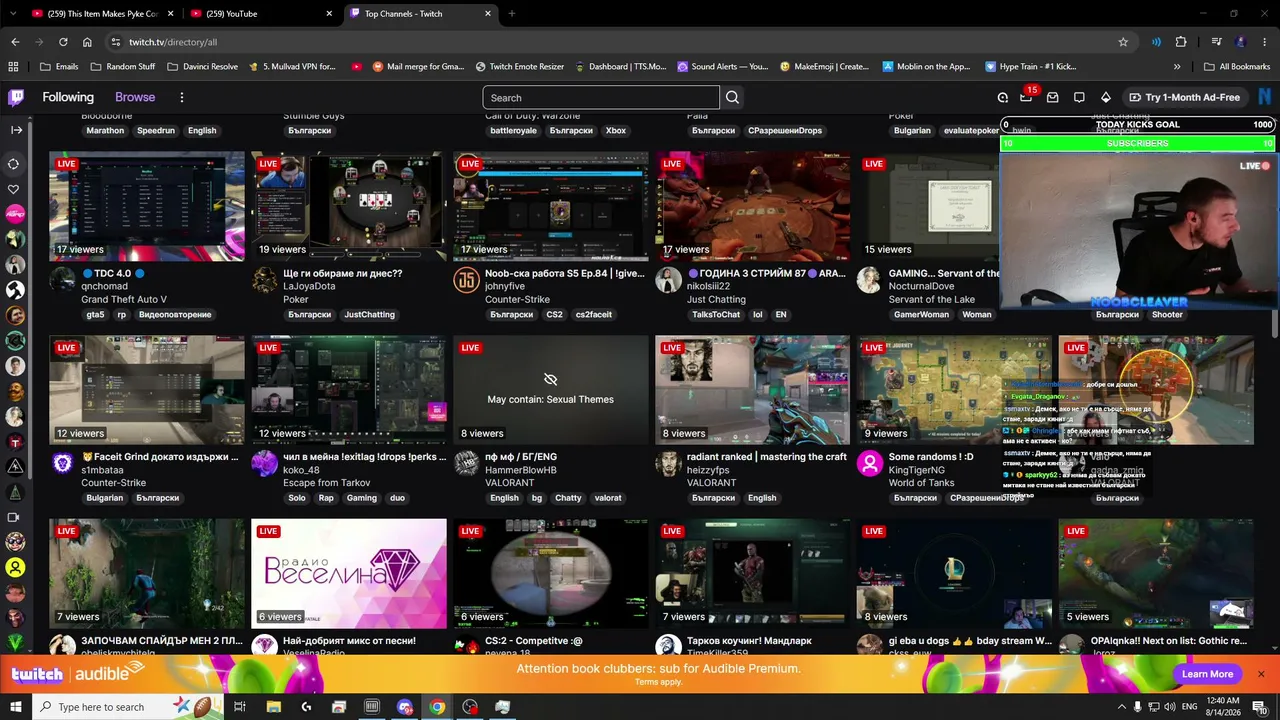This screenshot has height=720, width=1280.
Task: Reload the page in Chrome
Action: pyautogui.click(x=63, y=42)
